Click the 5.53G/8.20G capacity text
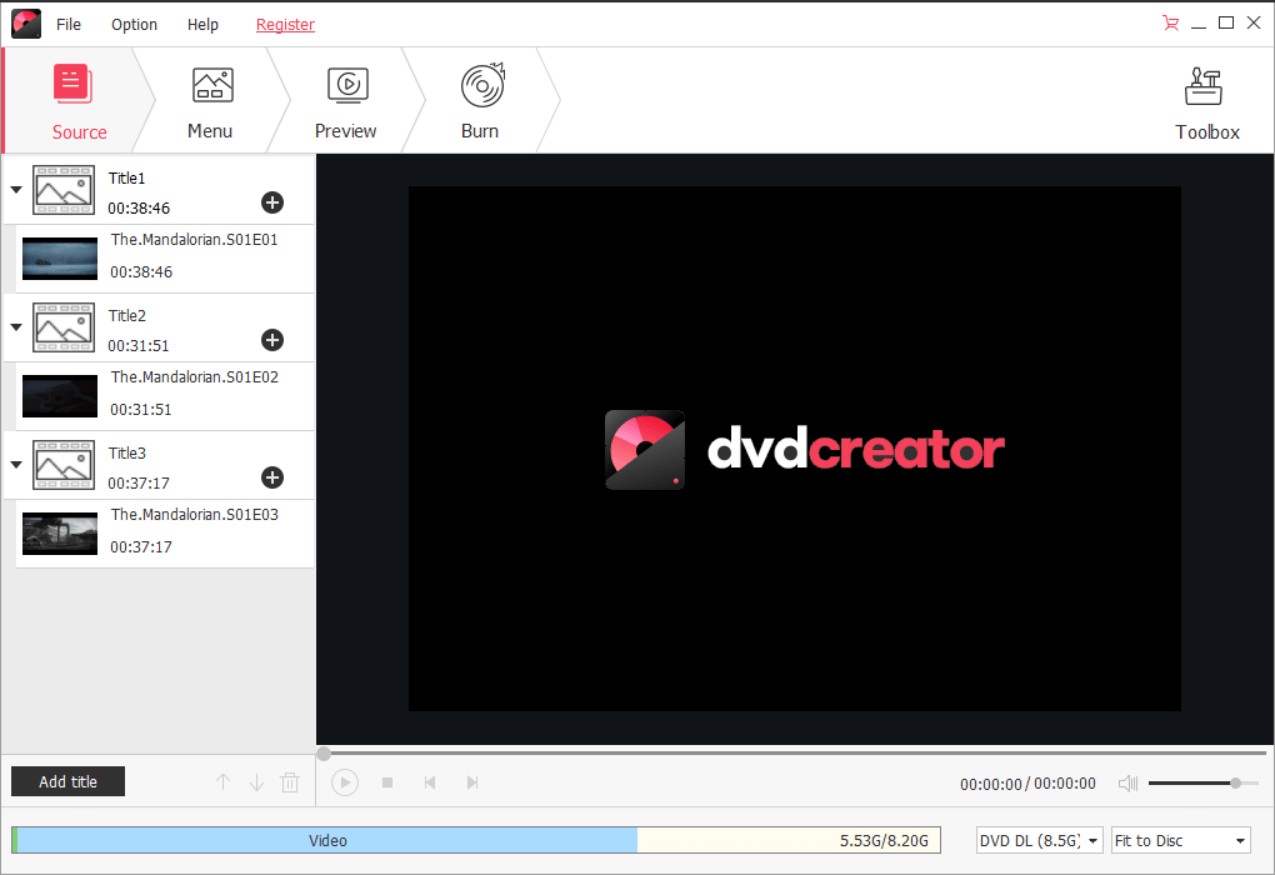Viewport: 1275px width, 875px height. tap(885, 841)
